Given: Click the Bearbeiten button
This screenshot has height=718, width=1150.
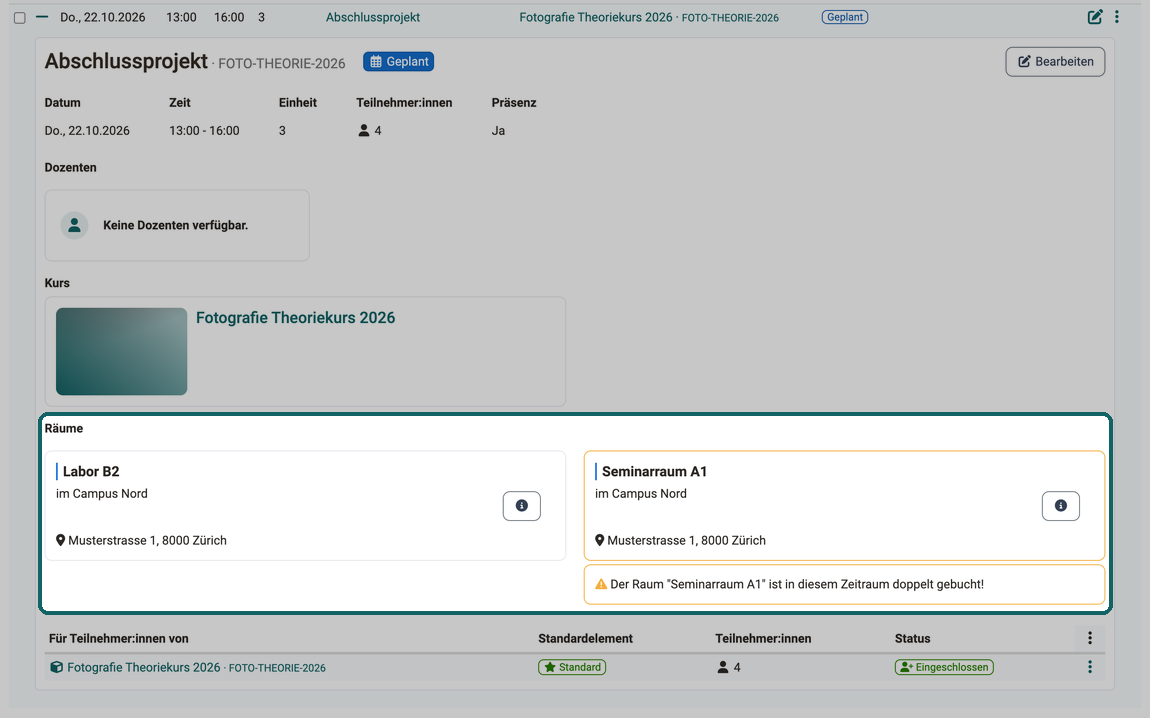Looking at the screenshot, I should click(x=1055, y=62).
